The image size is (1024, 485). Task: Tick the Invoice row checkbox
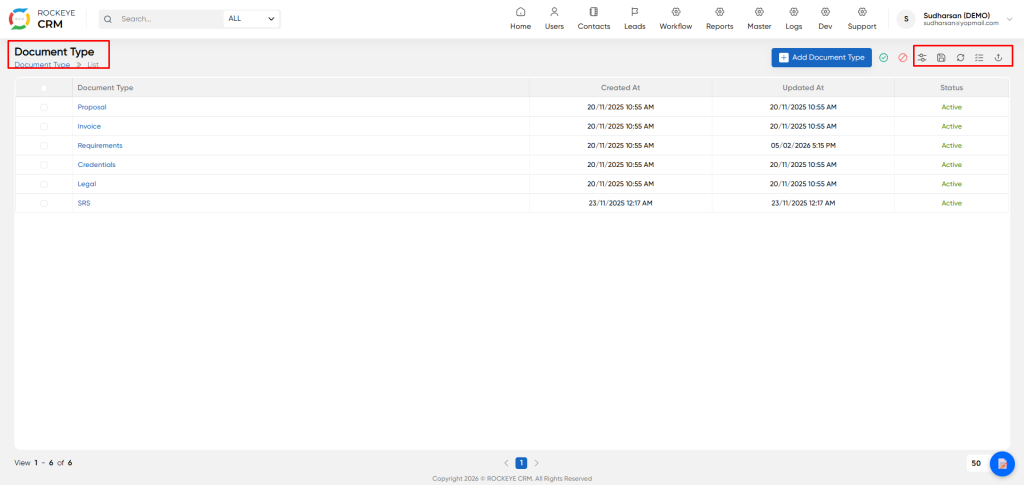coord(44,126)
